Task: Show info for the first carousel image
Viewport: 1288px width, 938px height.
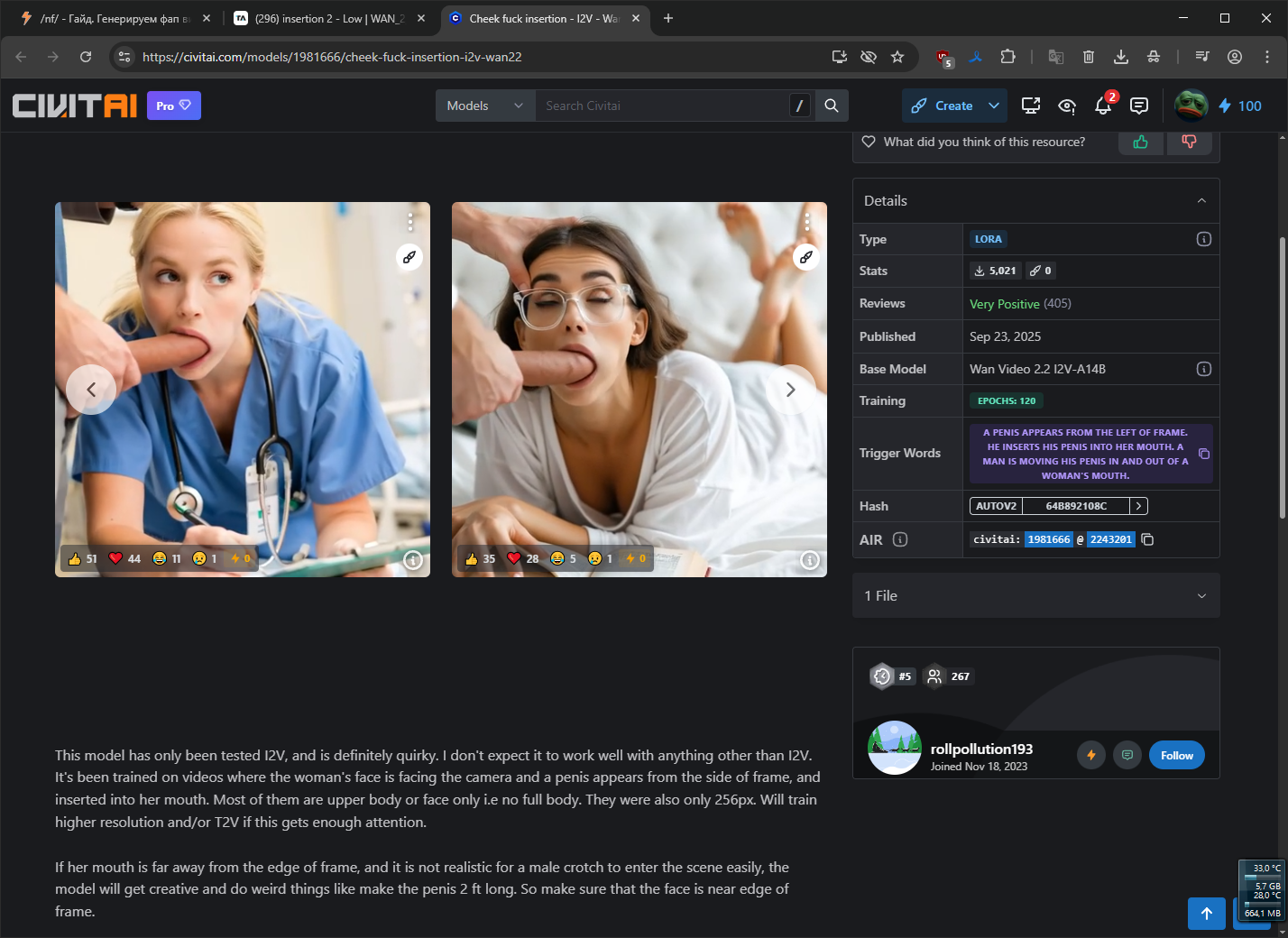Action: tap(413, 560)
